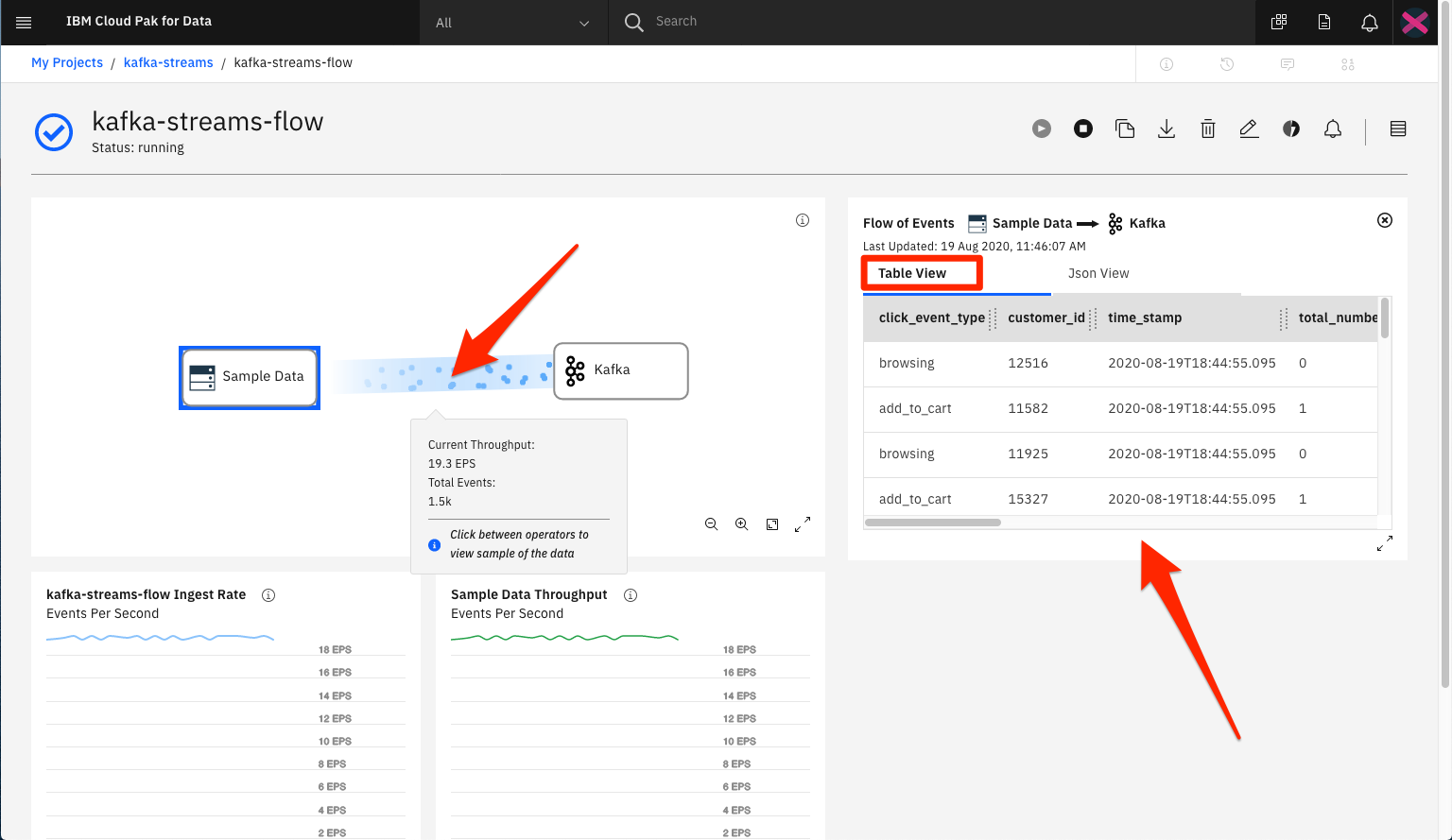The image size is (1452, 840).
Task: Toggle the theme contrast icon
Action: click(1291, 129)
